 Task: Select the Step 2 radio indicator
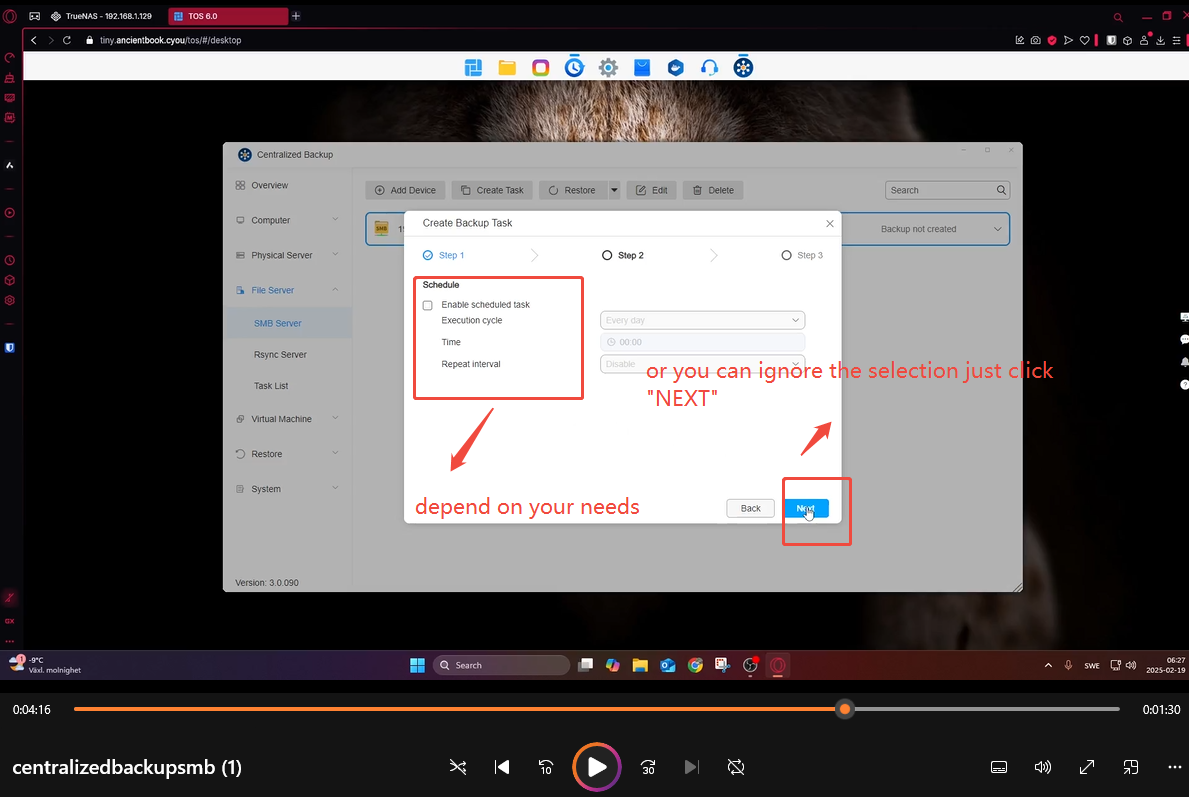tap(607, 256)
